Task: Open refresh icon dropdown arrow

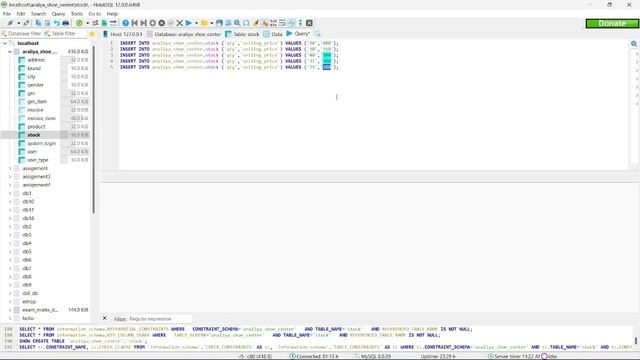Action: tap(88, 23)
